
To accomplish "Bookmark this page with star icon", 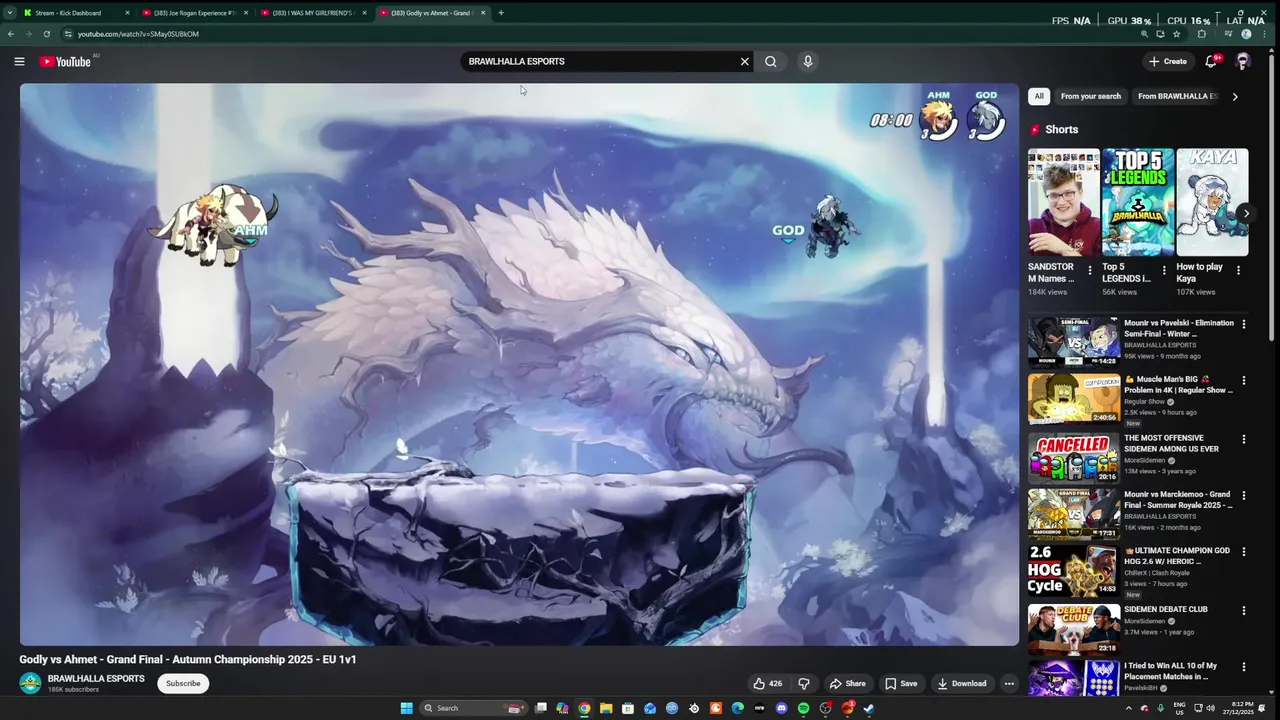I will 1176,34.
